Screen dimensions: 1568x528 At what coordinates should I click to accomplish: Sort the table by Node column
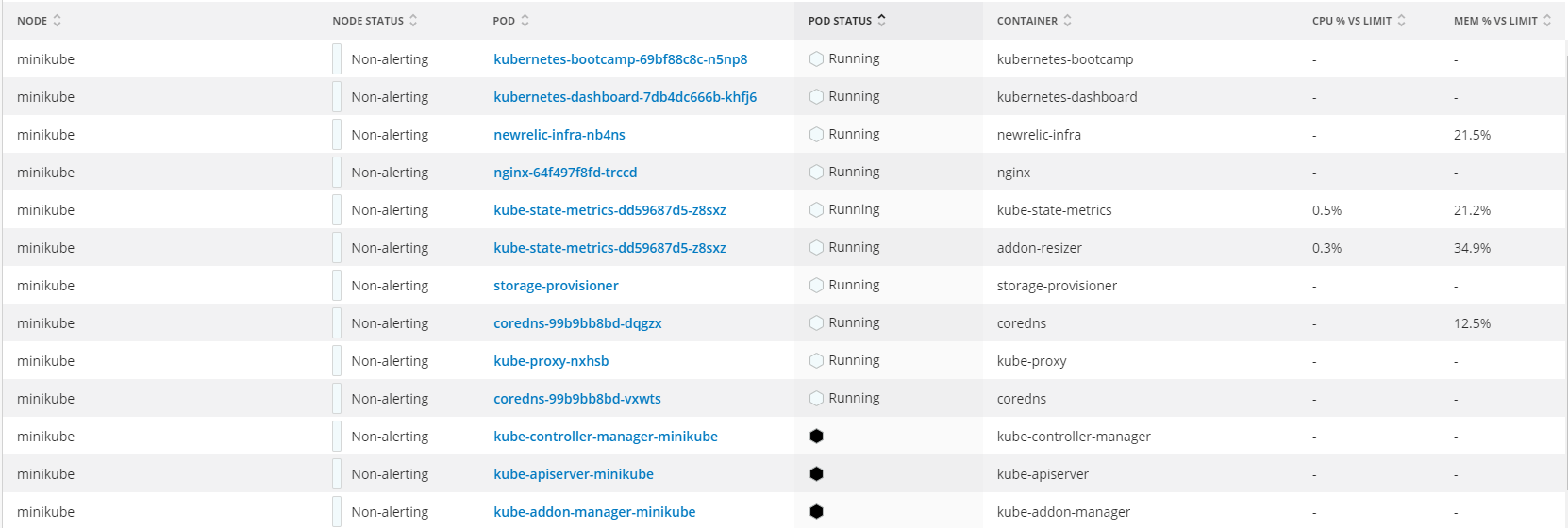40,21
